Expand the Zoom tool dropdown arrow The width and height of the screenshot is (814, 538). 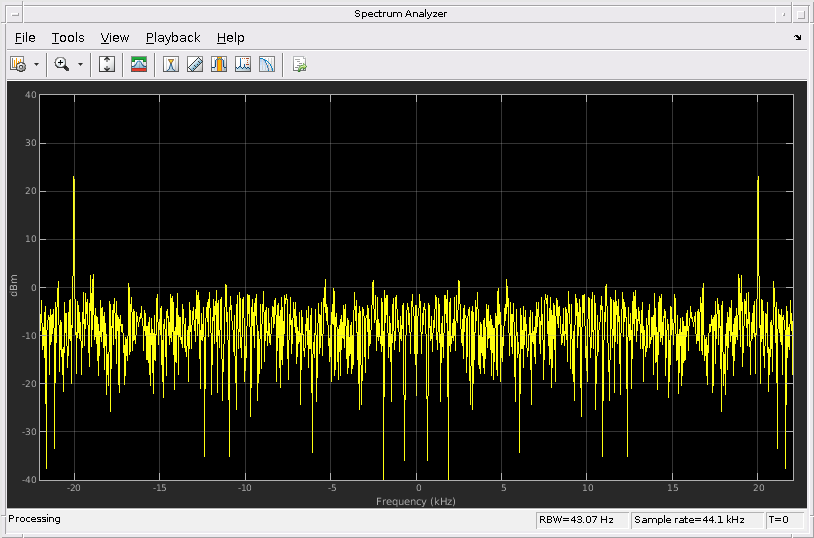(81, 64)
